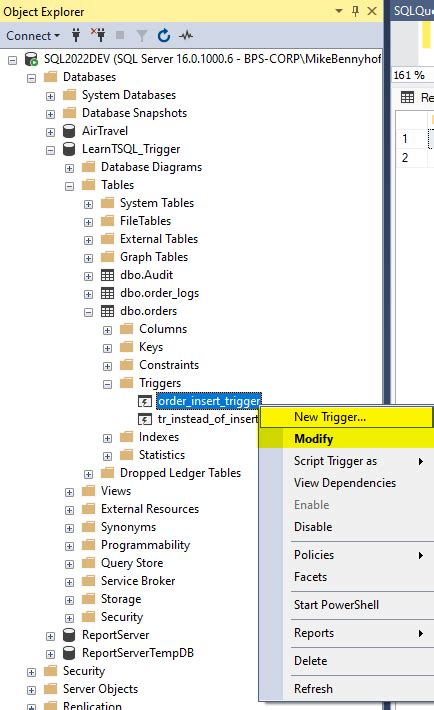Viewport: 434px width, 710px height.
Task: Open the Script Trigger as submenu
Action: [347, 461]
